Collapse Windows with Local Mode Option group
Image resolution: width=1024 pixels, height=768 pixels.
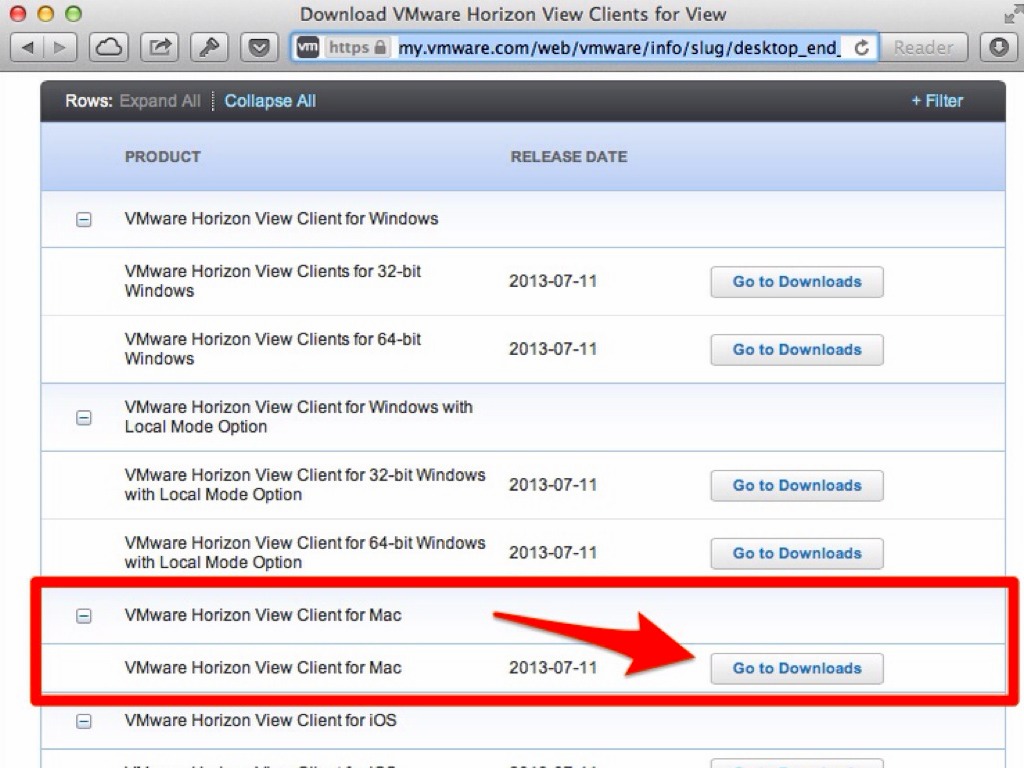click(84, 417)
